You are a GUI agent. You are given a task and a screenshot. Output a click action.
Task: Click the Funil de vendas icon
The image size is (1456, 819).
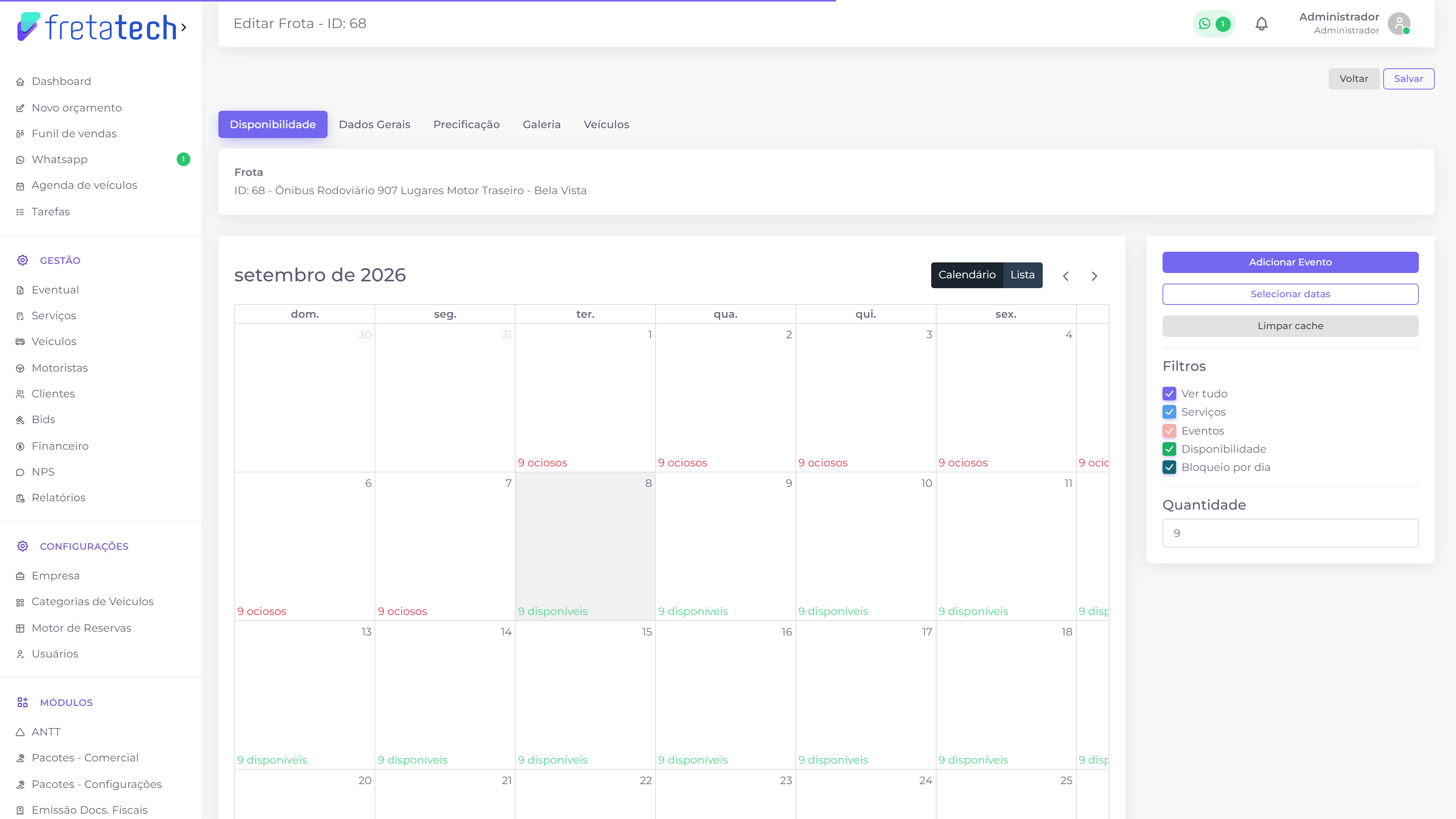click(x=20, y=134)
